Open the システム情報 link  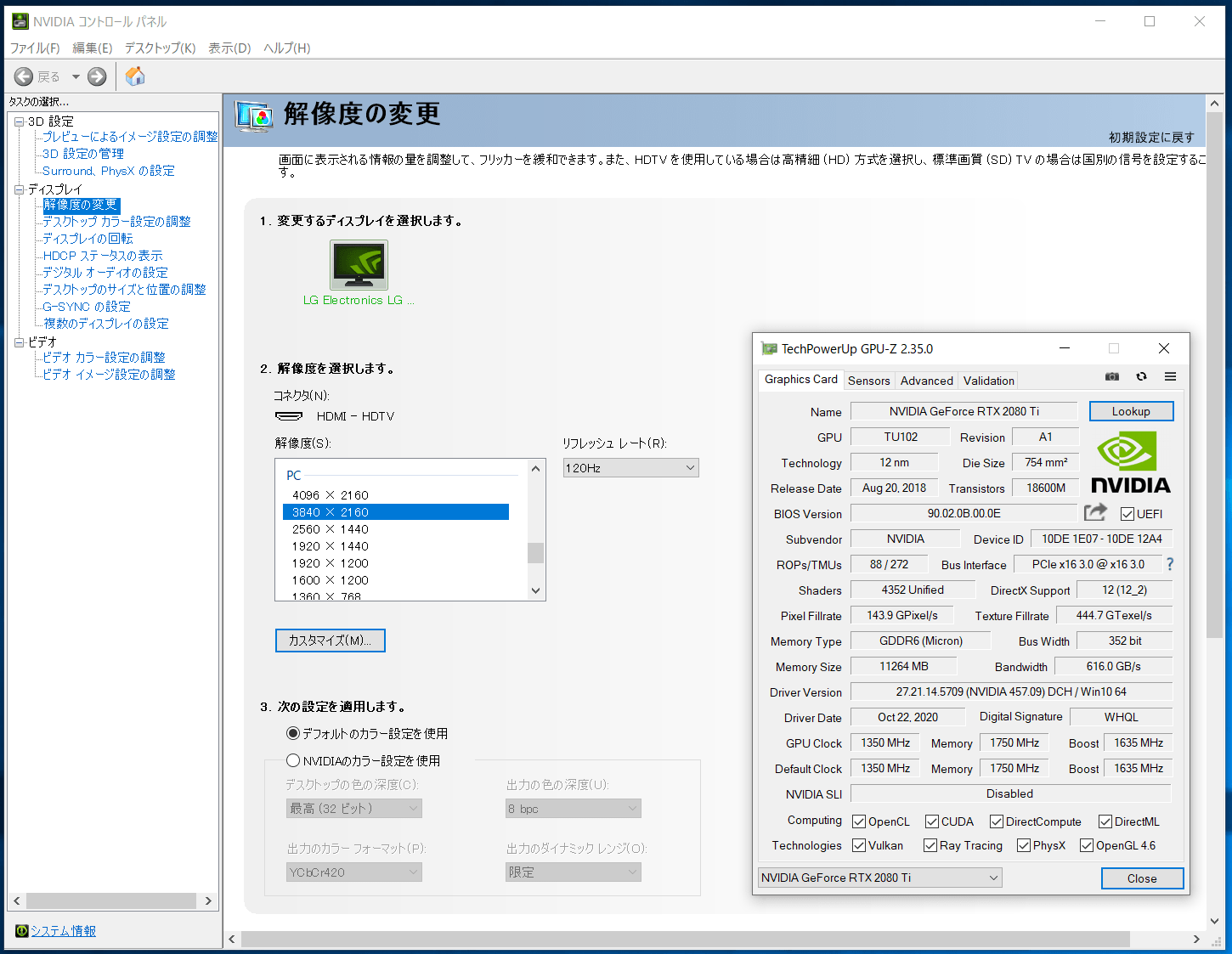[x=64, y=931]
